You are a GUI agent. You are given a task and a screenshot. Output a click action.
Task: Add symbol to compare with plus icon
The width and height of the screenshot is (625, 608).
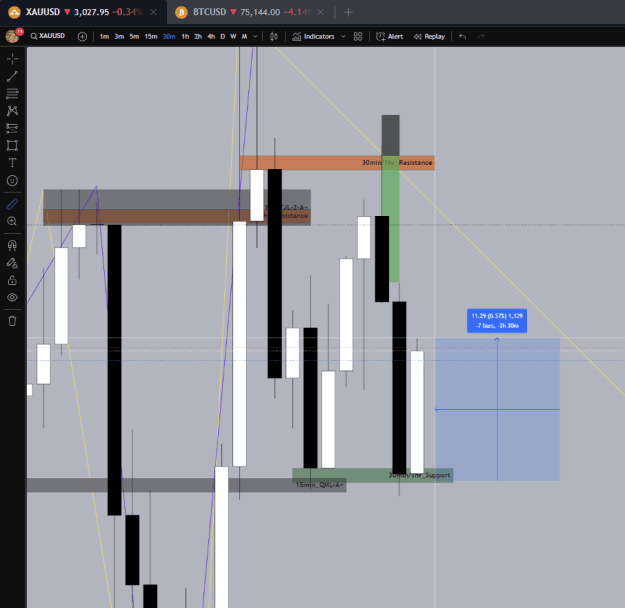[82, 37]
